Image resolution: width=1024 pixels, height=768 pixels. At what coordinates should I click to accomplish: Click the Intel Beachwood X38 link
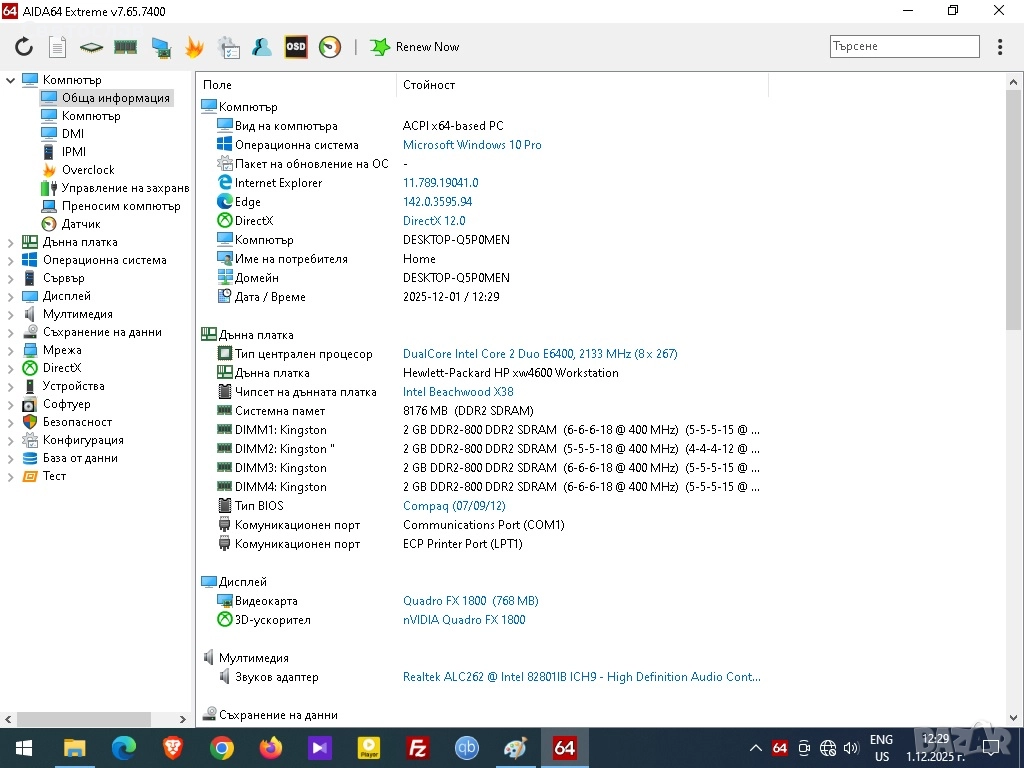[x=458, y=392]
